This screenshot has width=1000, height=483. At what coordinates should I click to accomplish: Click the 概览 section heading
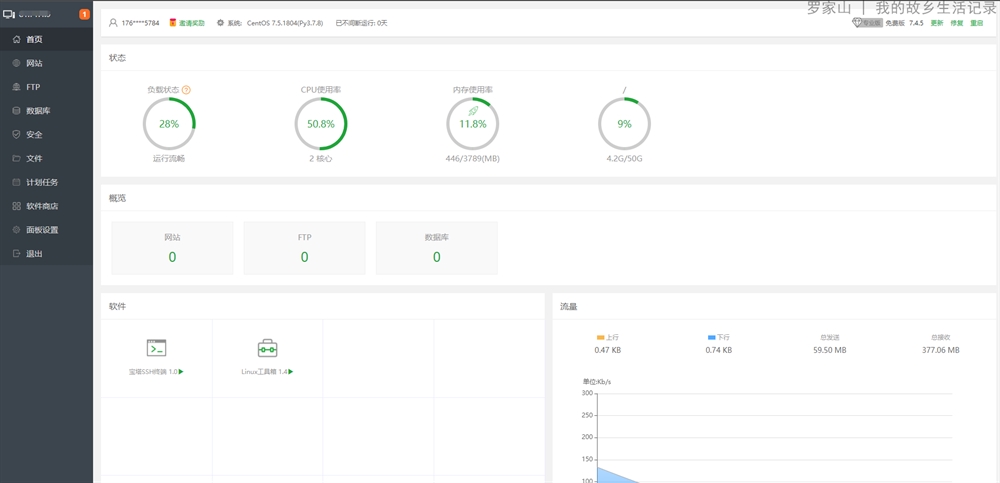117,198
